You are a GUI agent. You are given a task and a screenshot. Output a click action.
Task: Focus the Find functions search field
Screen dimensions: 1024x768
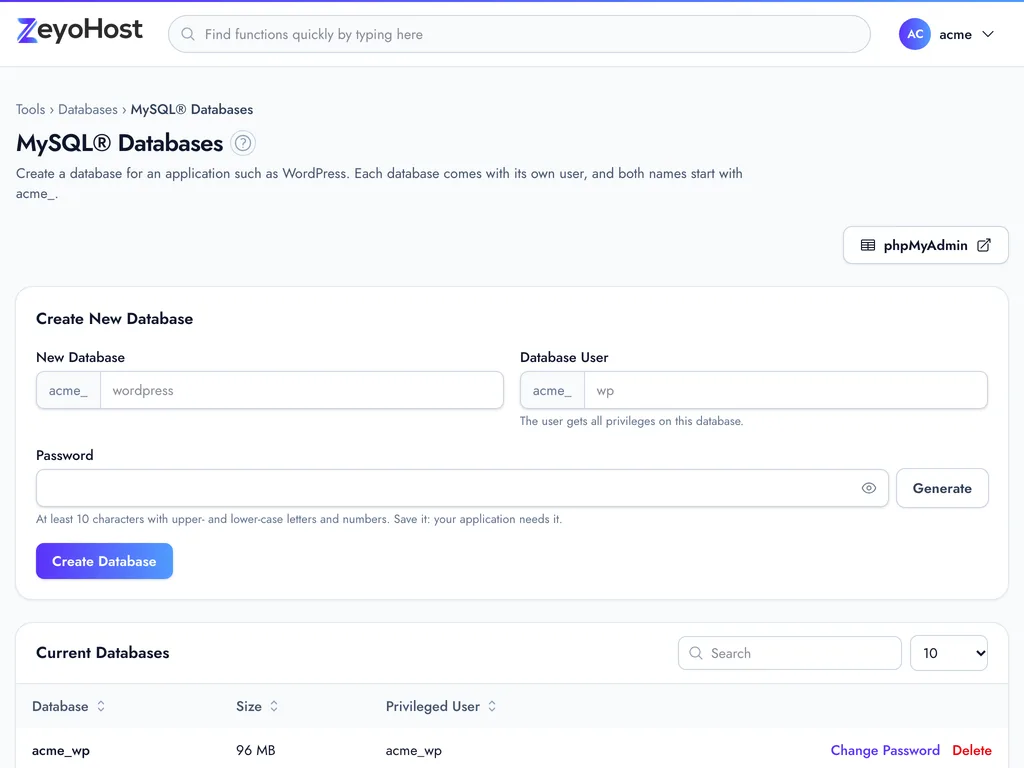519,34
